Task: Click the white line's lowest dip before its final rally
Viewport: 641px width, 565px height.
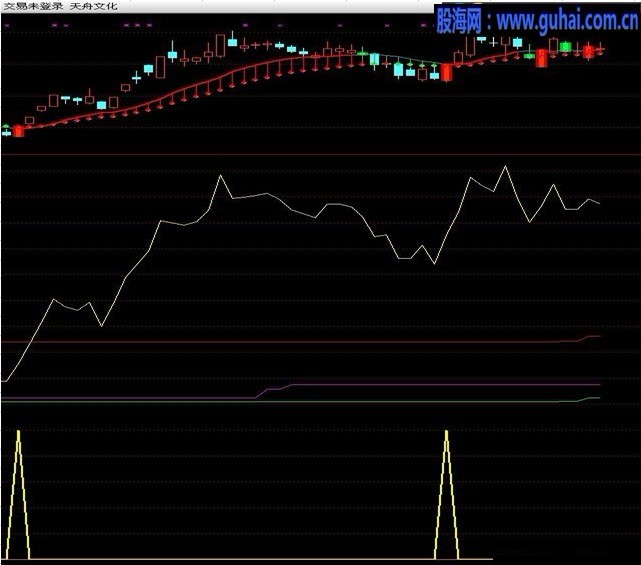Action: [x=435, y=263]
